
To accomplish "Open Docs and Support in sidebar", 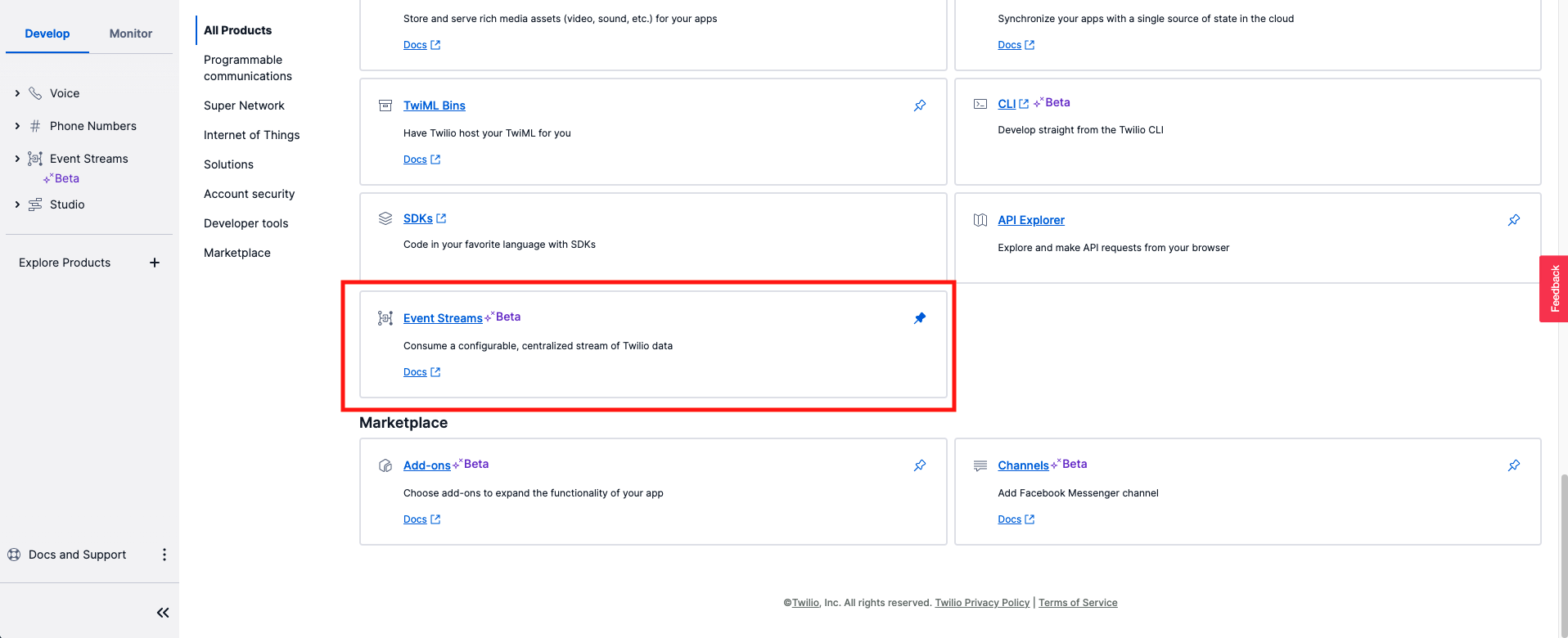I will [78, 555].
